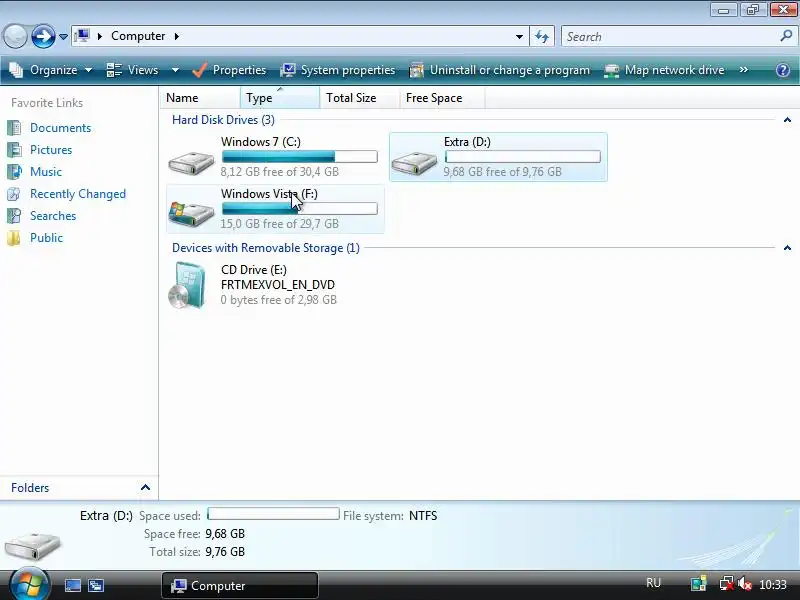
Task: Sort by the Free Space column header
Action: click(442, 97)
